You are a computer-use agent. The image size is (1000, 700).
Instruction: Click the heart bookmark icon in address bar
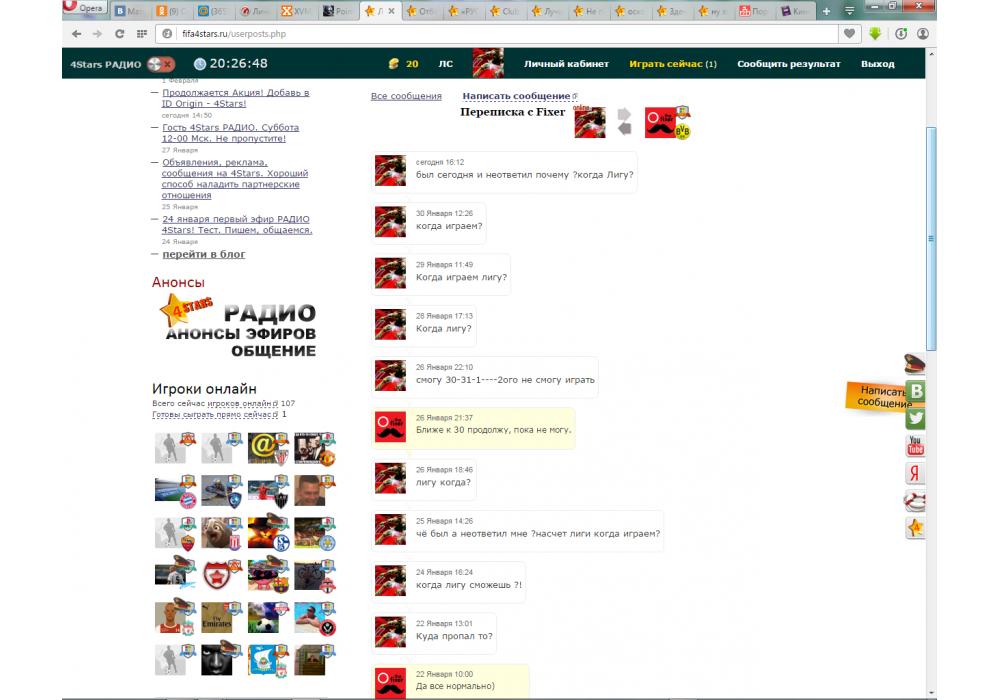(849, 34)
